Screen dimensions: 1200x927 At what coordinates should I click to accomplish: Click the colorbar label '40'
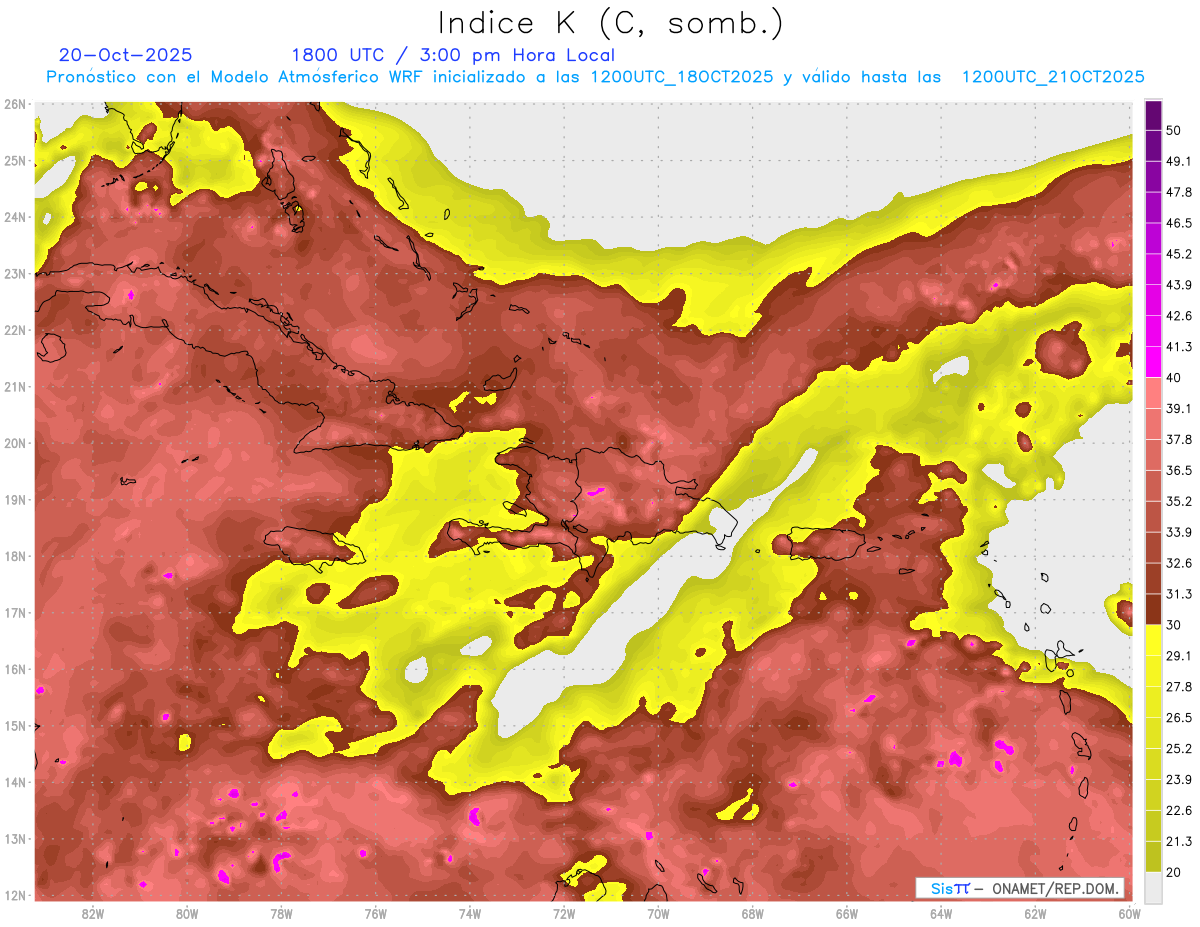coord(1173,377)
